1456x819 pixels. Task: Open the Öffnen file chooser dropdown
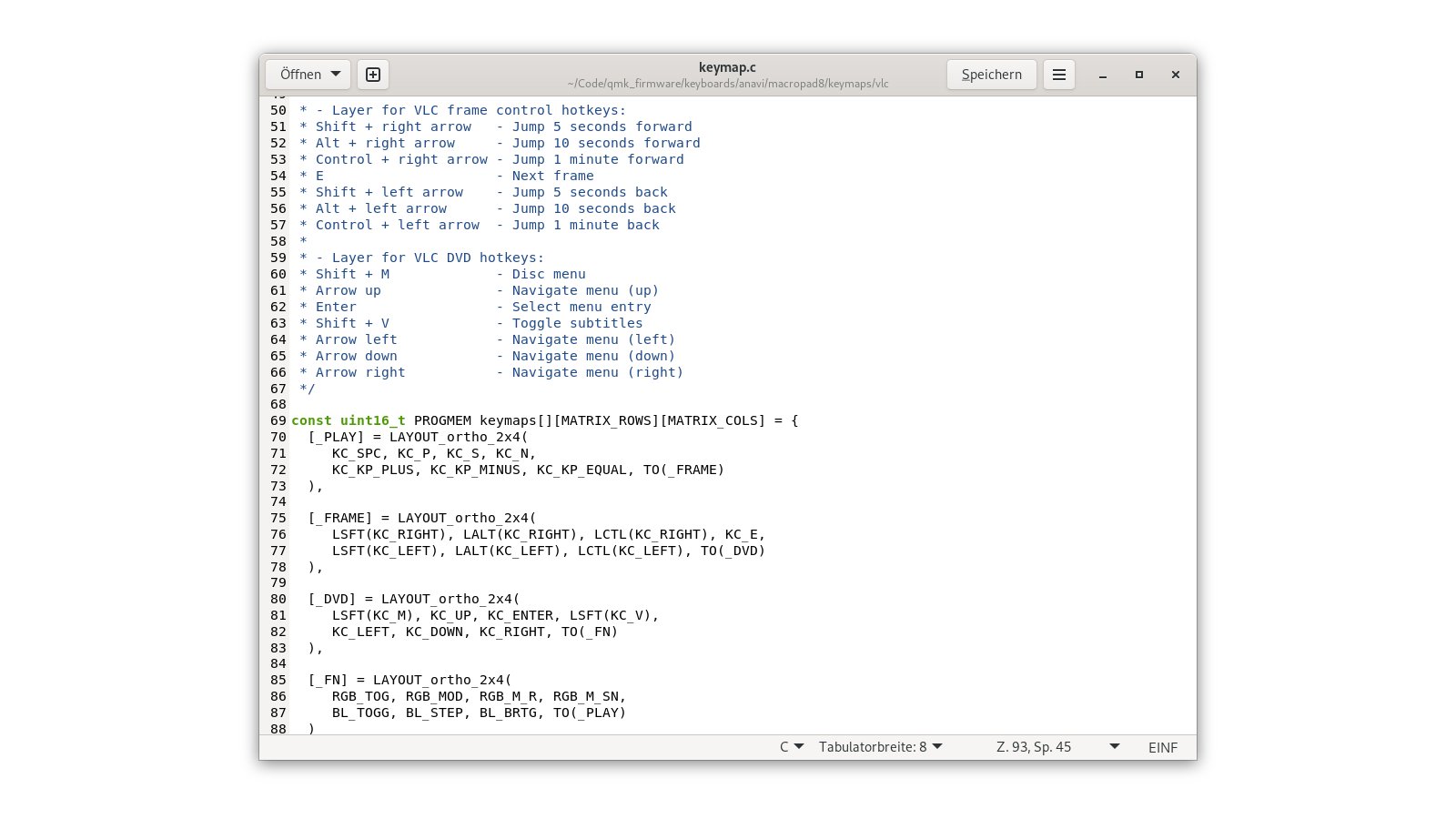(308, 75)
